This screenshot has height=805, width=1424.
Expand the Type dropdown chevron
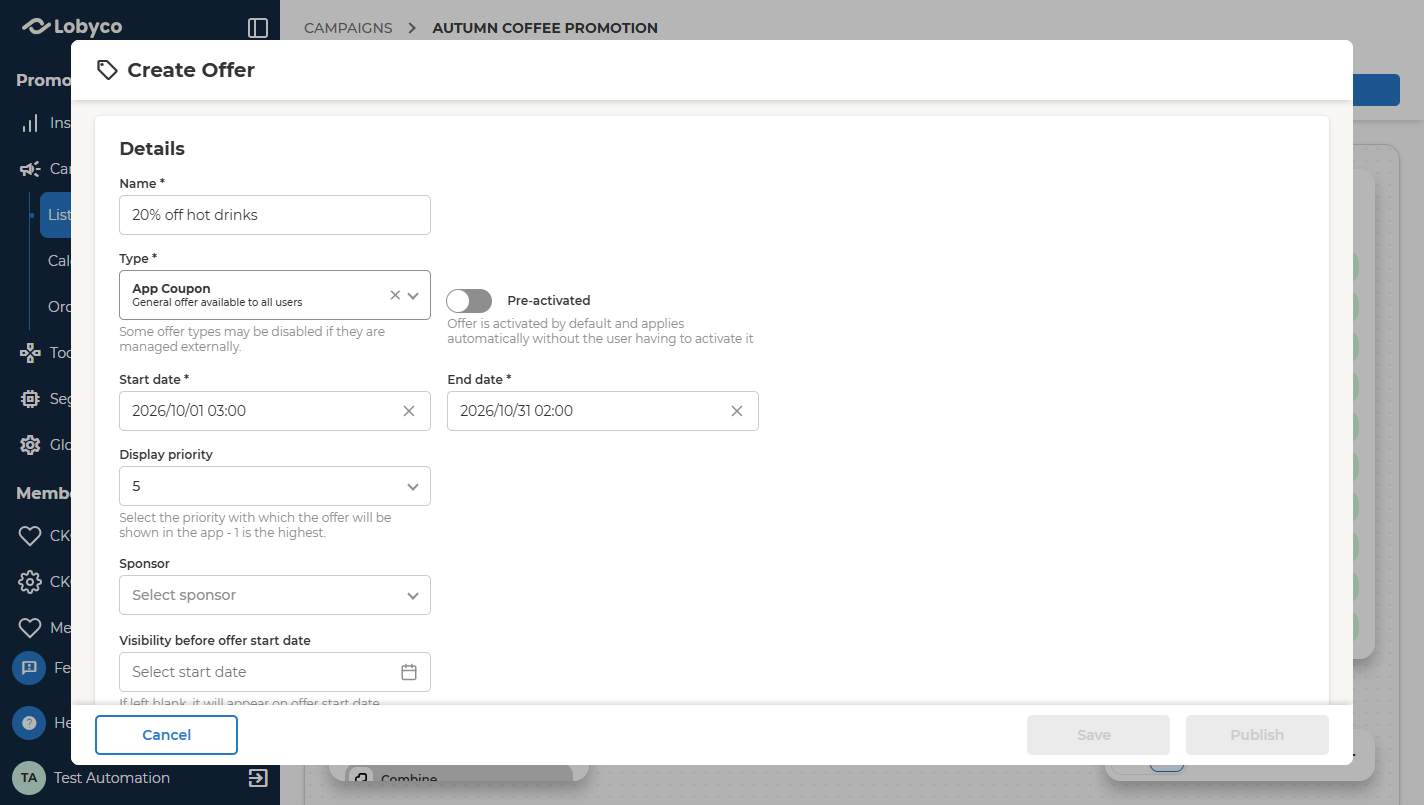(413, 295)
